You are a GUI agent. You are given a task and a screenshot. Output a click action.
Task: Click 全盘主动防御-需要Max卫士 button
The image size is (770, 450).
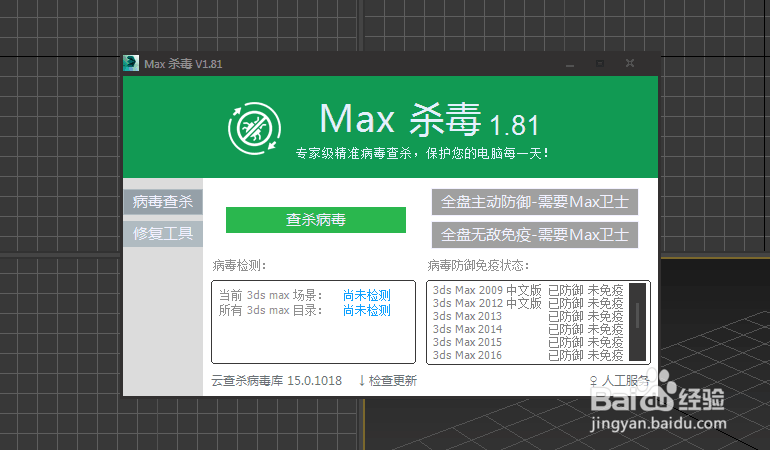(x=535, y=202)
